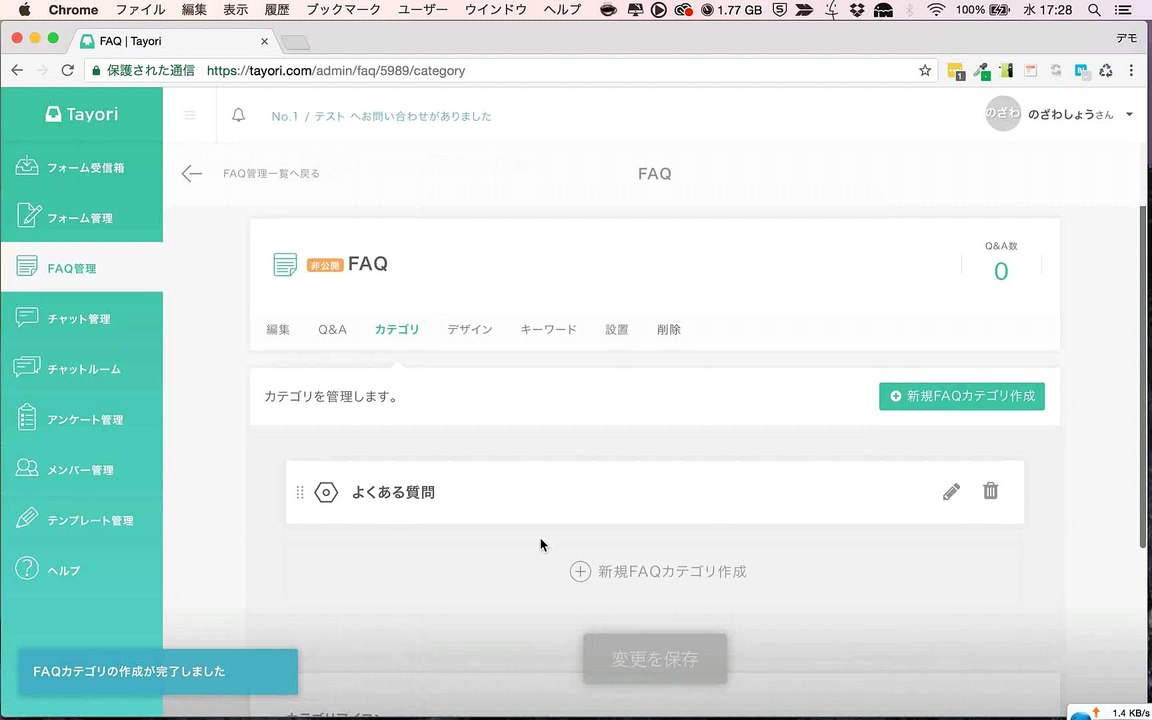Open the ブックマーク menu in menu bar
Screen dimensions: 1152x720
pos(343,10)
